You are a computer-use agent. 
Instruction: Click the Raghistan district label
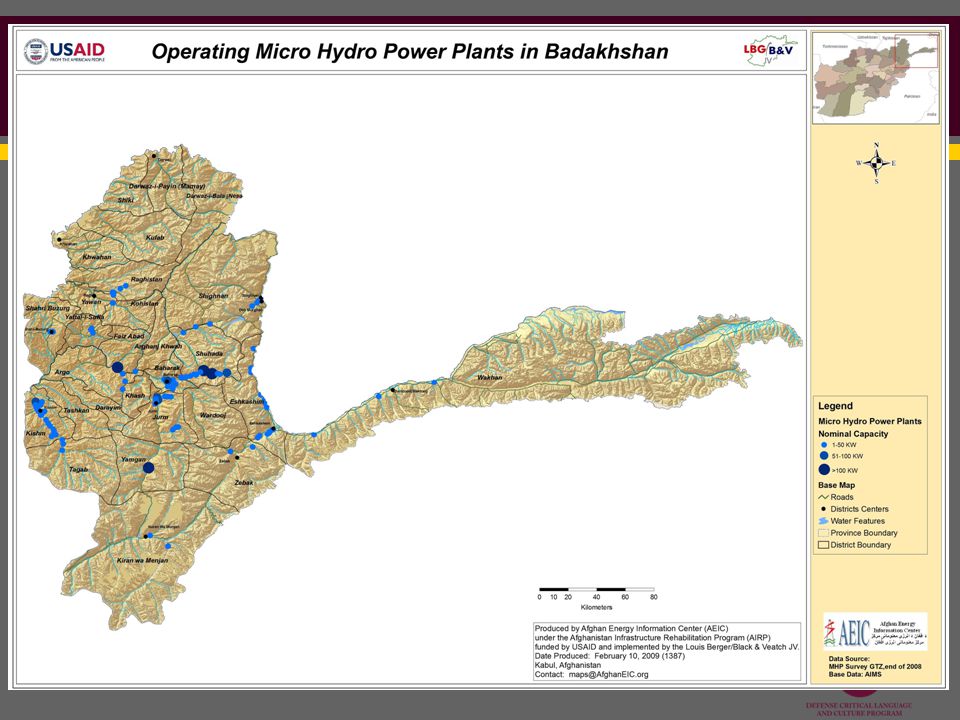click(146, 279)
